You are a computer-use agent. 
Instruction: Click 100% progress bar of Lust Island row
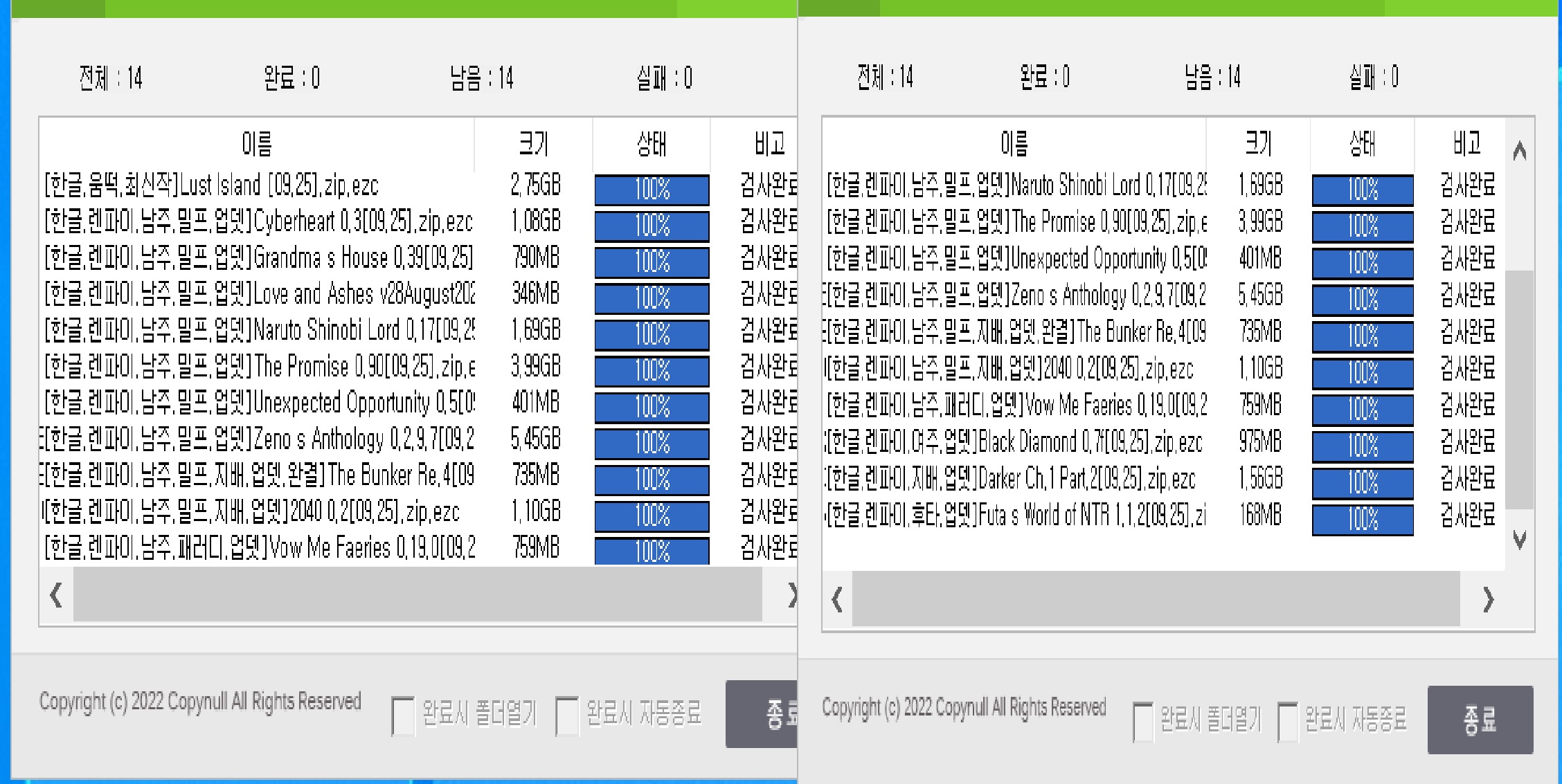[652, 189]
